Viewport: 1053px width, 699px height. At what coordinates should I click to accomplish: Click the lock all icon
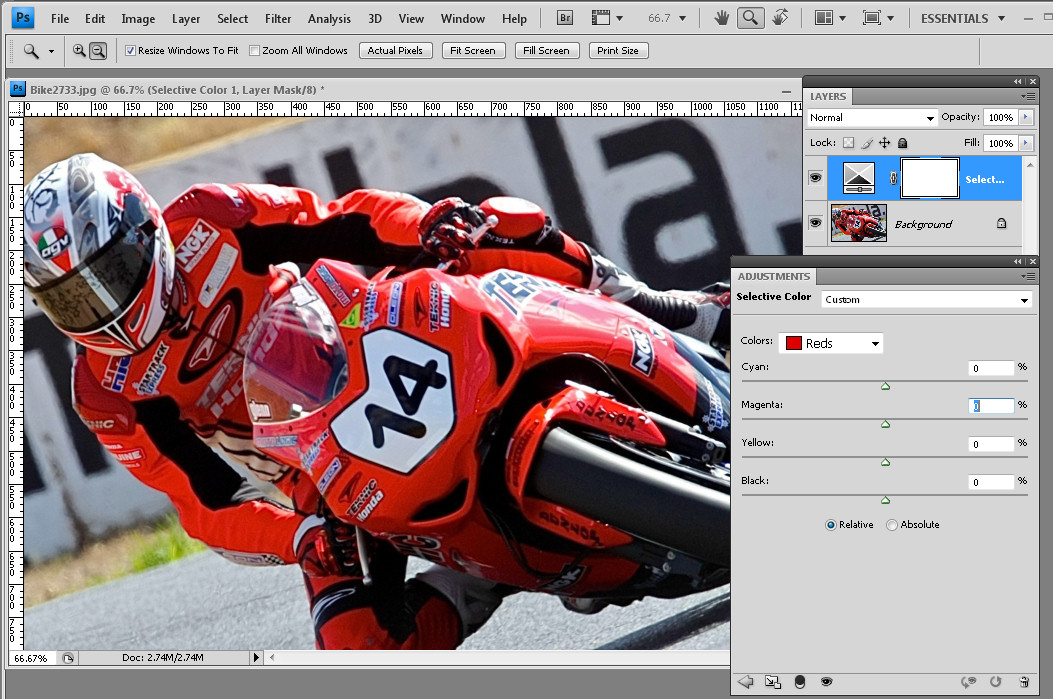[903, 142]
